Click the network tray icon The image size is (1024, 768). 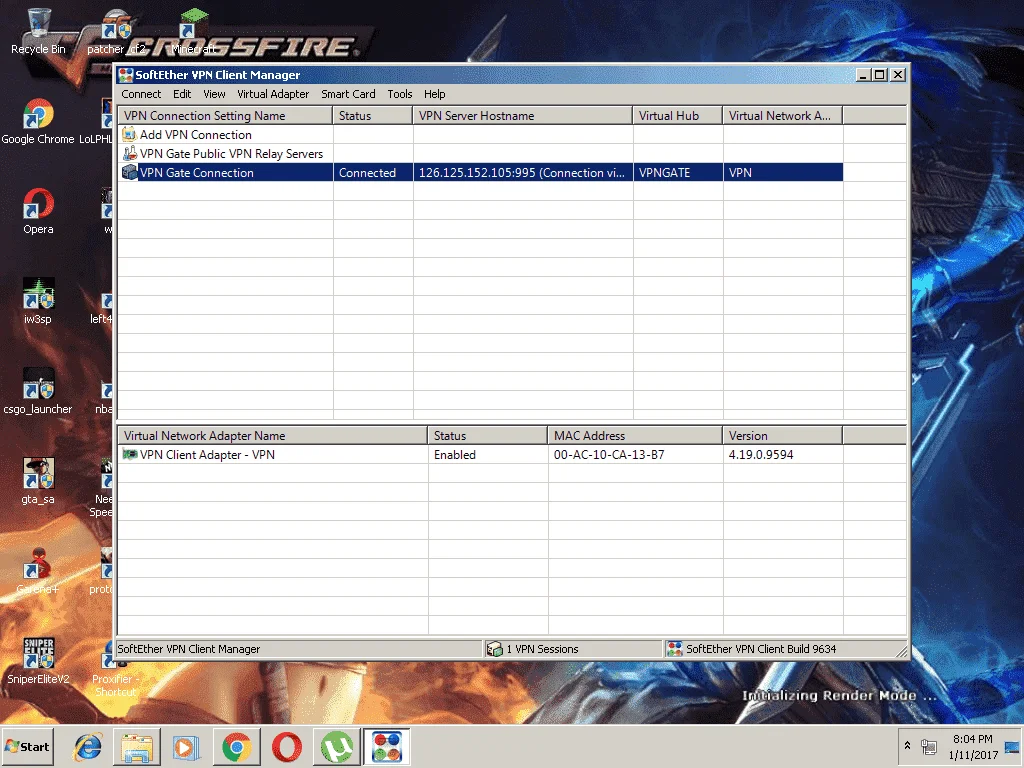[x=929, y=746]
